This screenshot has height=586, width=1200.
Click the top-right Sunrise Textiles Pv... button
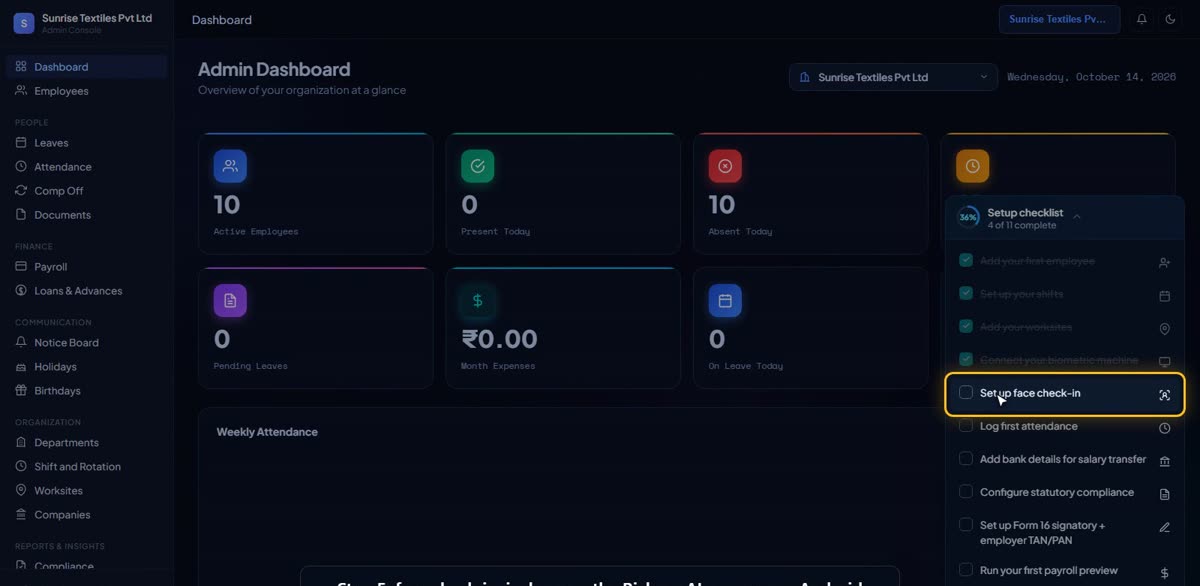click(x=1059, y=19)
